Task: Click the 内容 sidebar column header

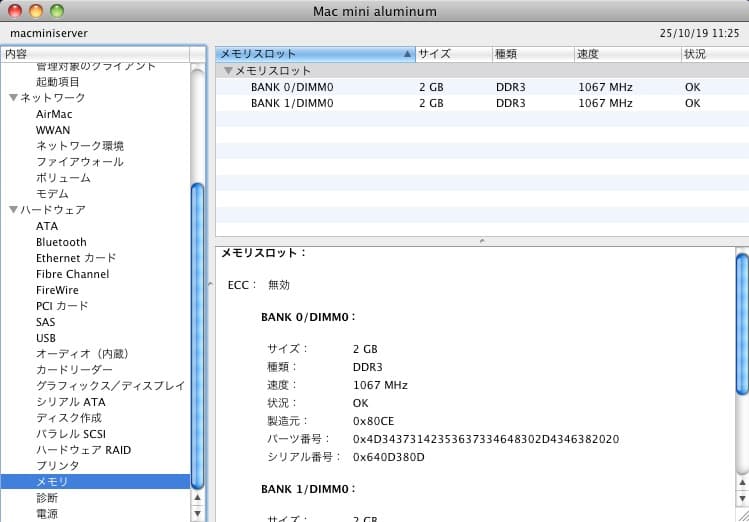Action: 96,54
